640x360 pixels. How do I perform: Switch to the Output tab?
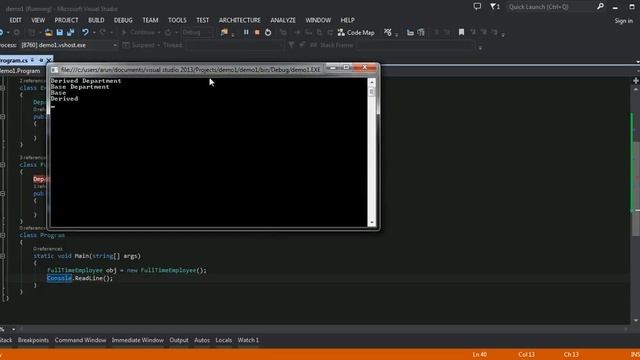point(179,340)
